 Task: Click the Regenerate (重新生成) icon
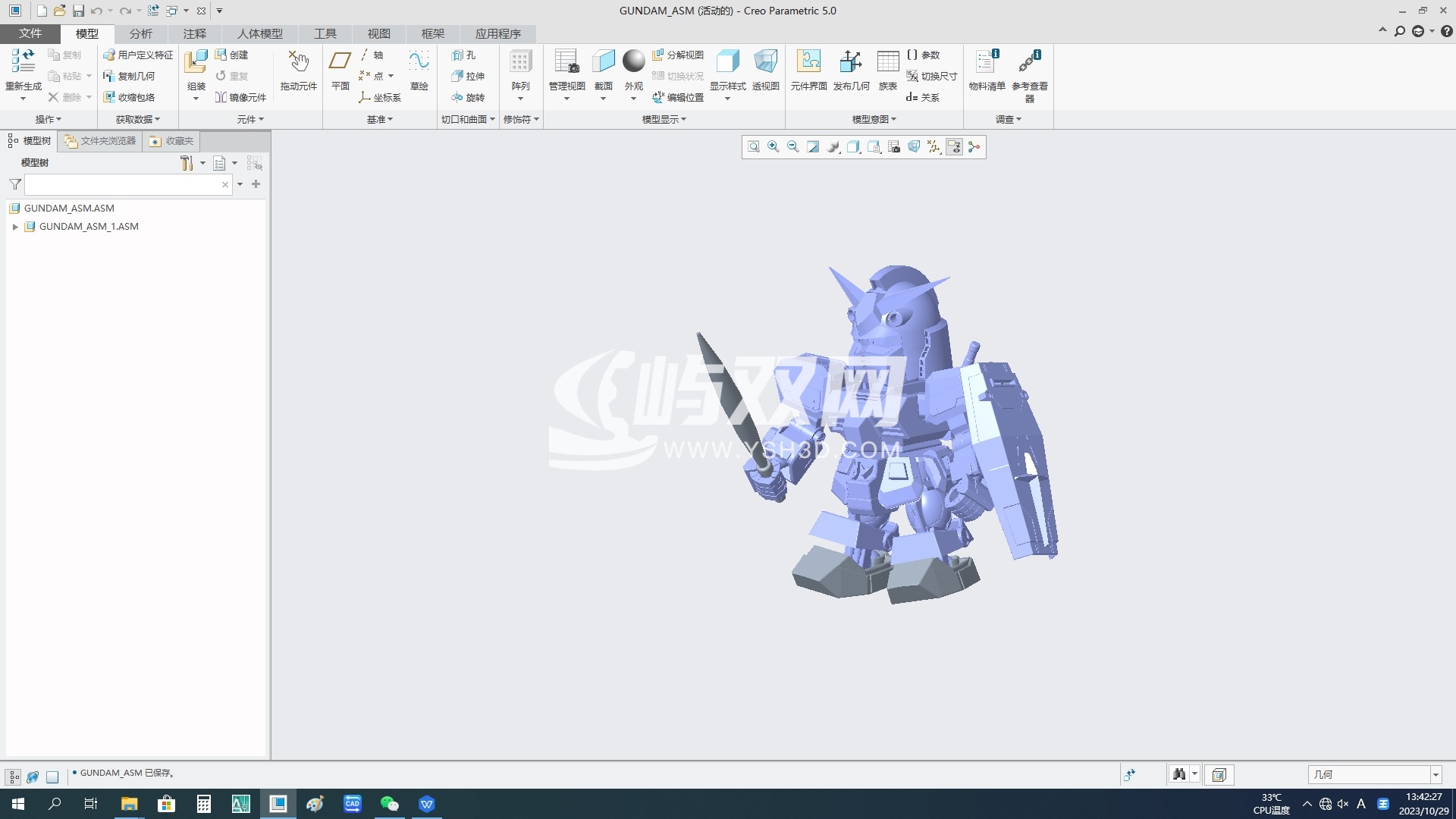(x=24, y=70)
